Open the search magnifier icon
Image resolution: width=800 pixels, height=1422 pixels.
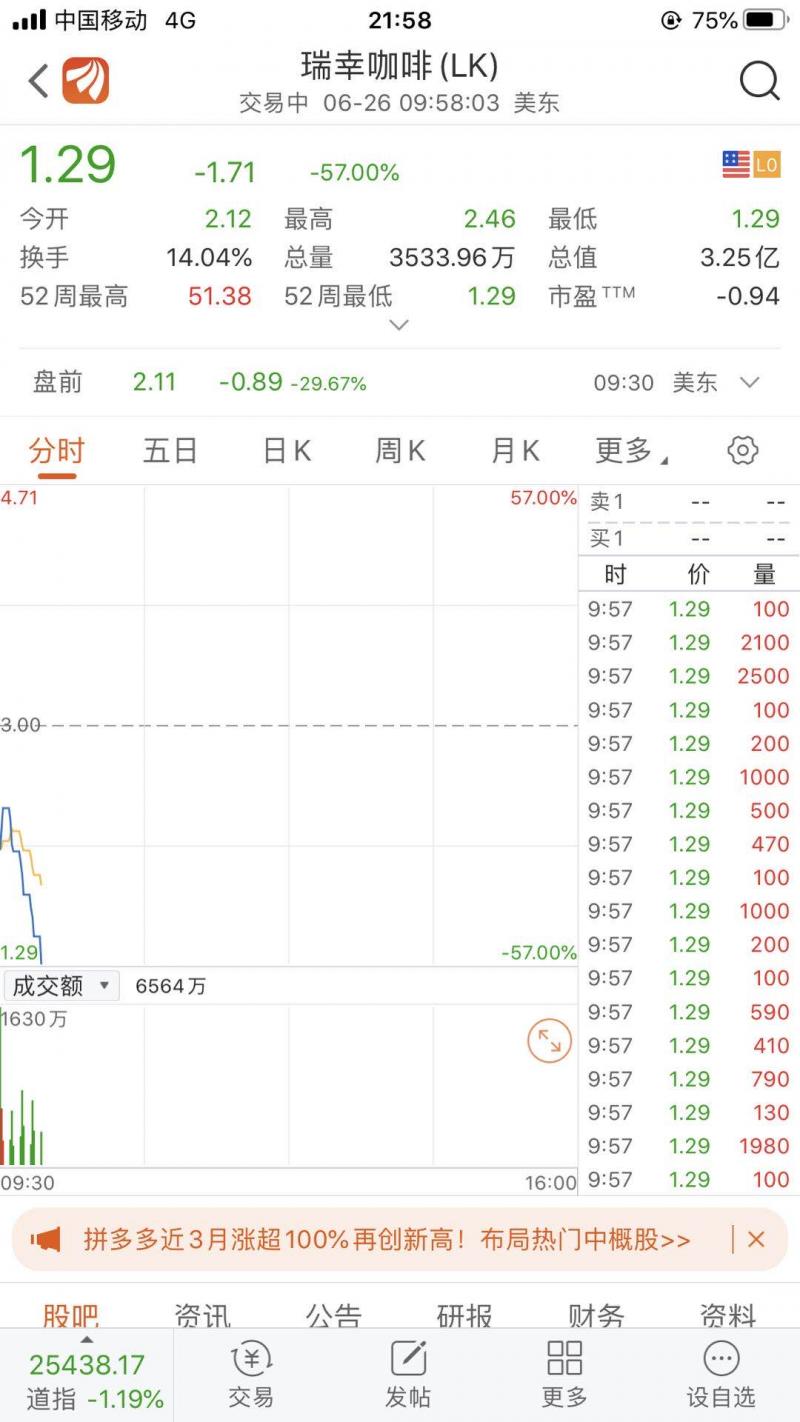759,81
